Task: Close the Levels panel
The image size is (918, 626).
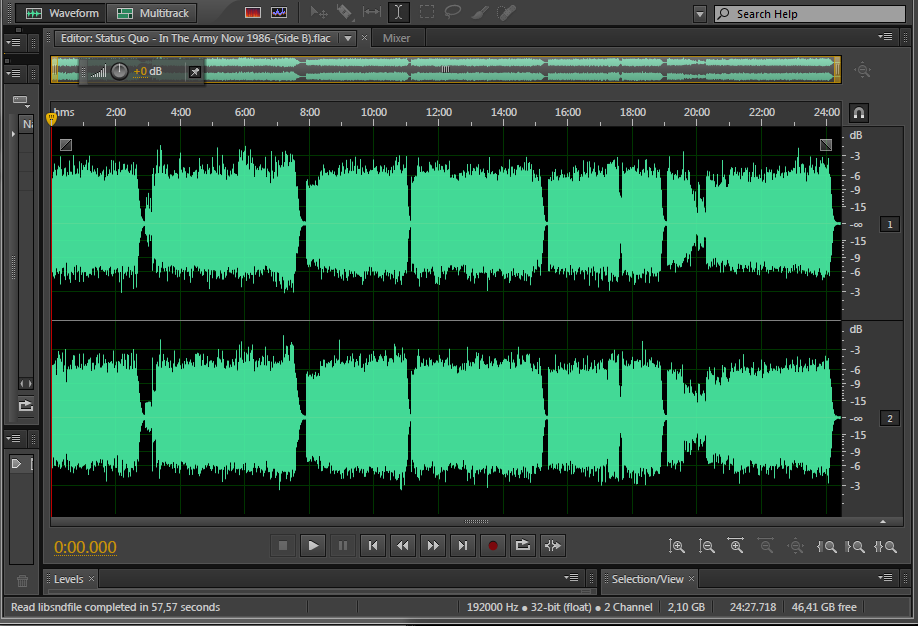Action: point(91,579)
